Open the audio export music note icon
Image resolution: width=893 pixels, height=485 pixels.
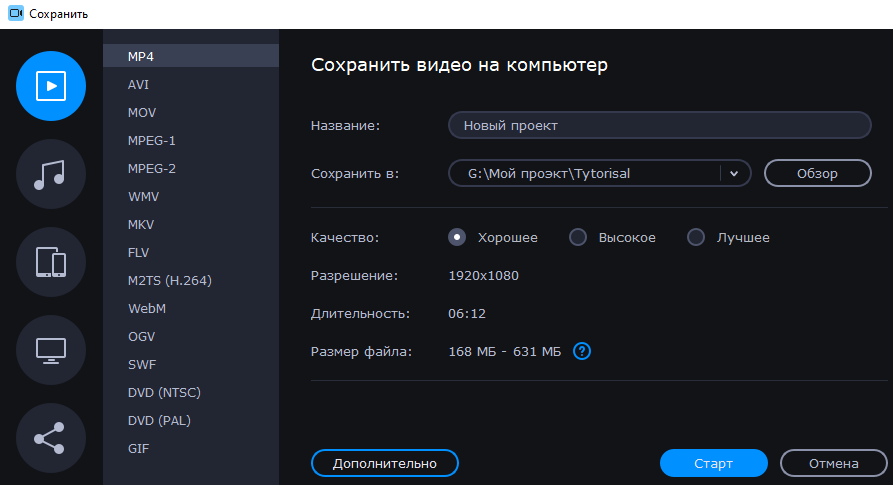click(x=51, y=174)
